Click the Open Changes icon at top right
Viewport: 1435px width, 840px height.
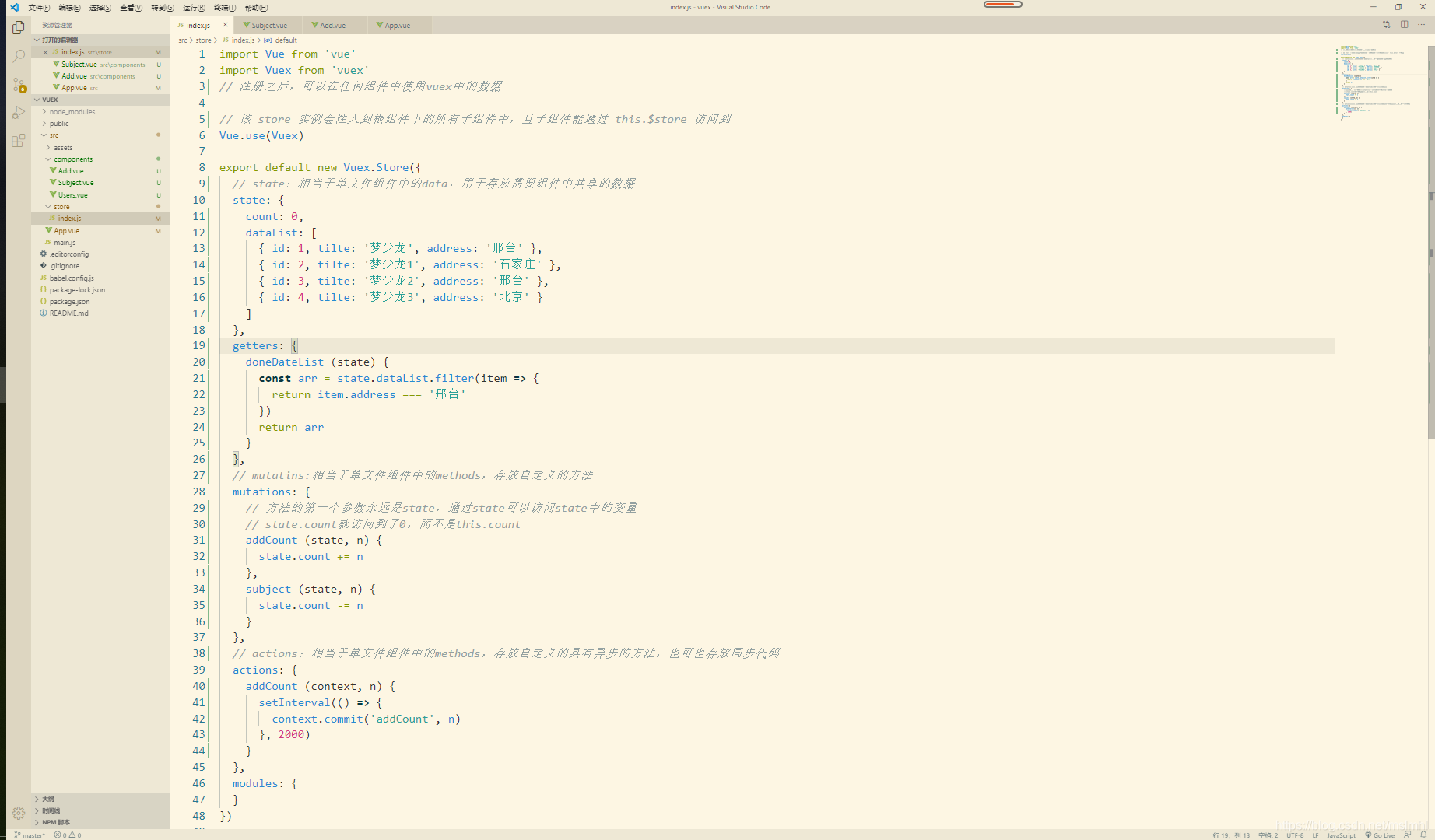click(1386, 25)
